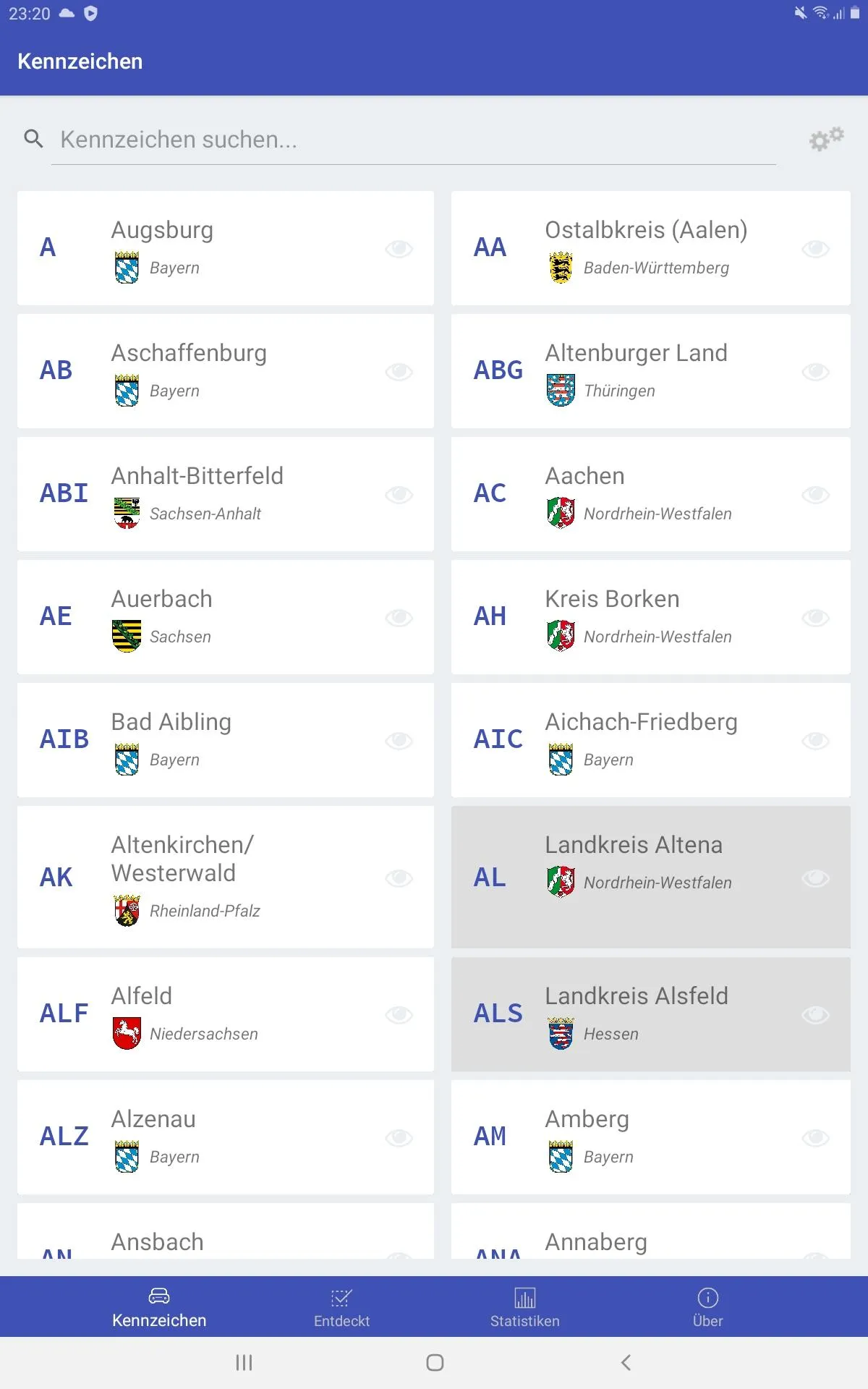
Task: Click Thüringen crest under Altenburger Land
Action: 561,391
